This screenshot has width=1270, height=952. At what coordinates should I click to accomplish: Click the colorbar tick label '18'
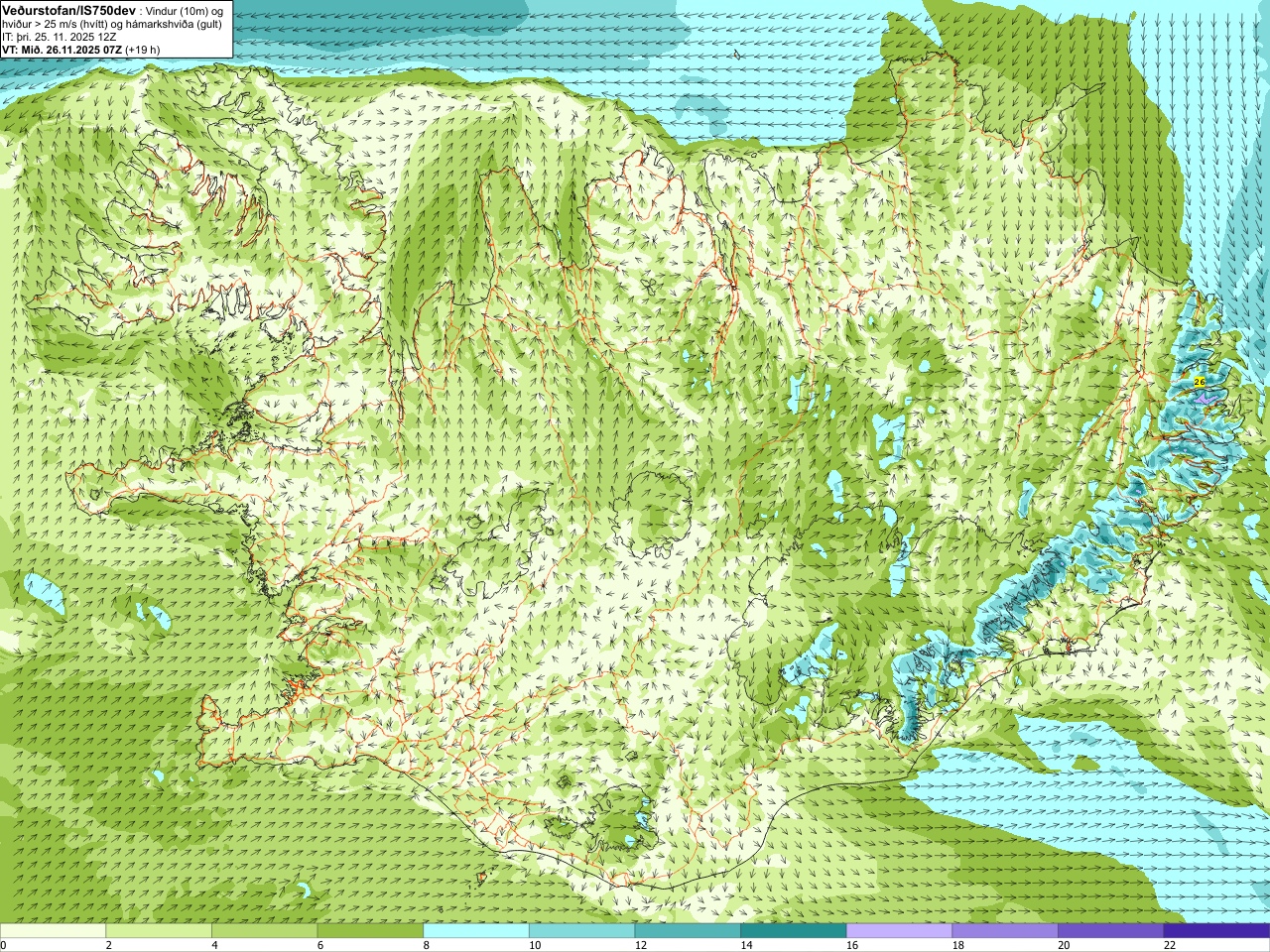point(957,945)
